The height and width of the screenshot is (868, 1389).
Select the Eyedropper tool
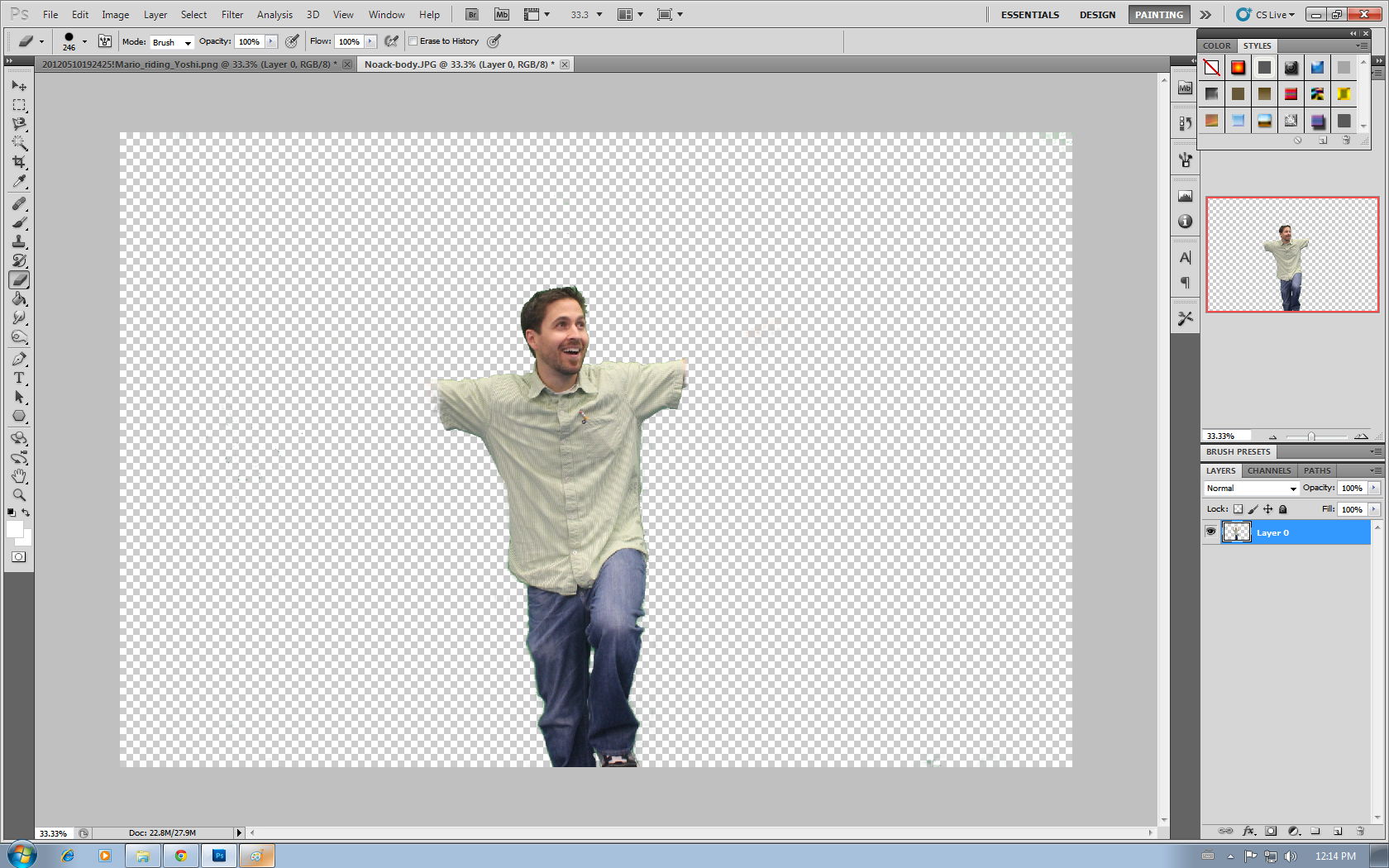pyautogui.click(x=19, y=182)
